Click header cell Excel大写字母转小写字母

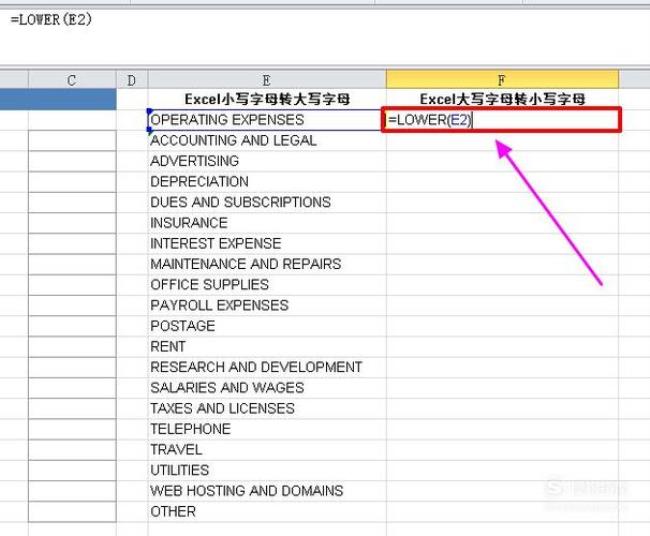tap(502, 99)
